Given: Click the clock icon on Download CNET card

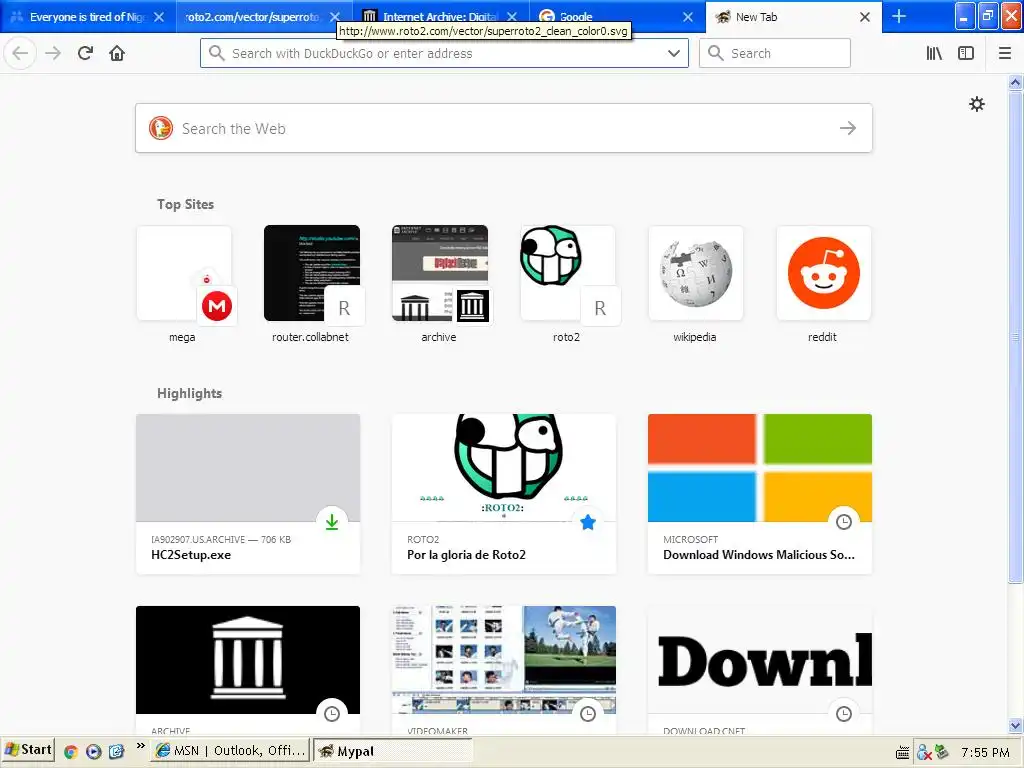Looking at the screenshot, I should click(x=844, y=714).
